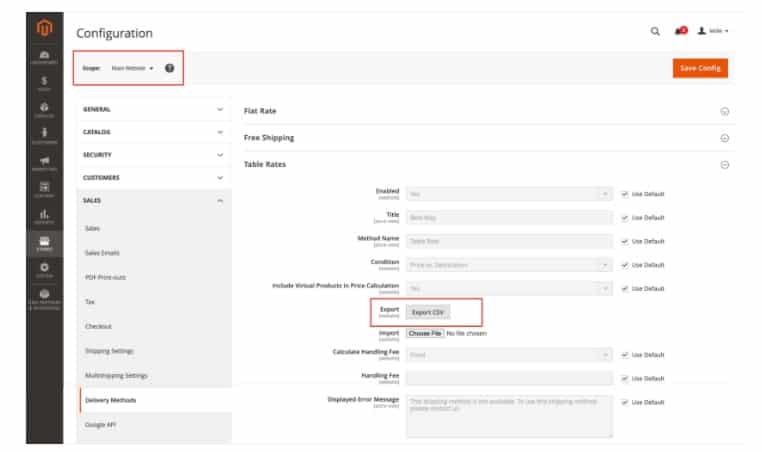Click the Method Name input field
Viewport: 762px width, 452px height.
tap(509, 241)
